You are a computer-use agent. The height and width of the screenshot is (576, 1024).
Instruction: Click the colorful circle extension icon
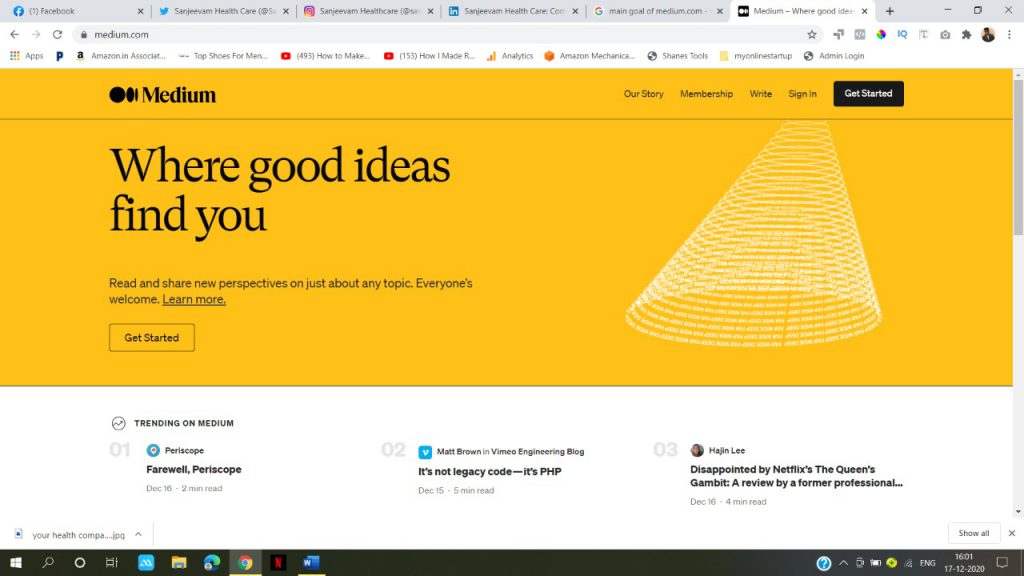[881, 35]
